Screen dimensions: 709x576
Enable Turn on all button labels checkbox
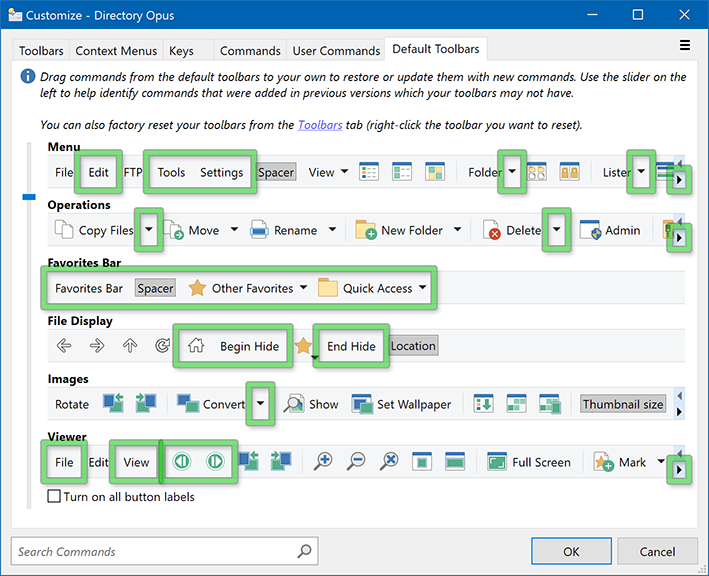click(54, 496)
